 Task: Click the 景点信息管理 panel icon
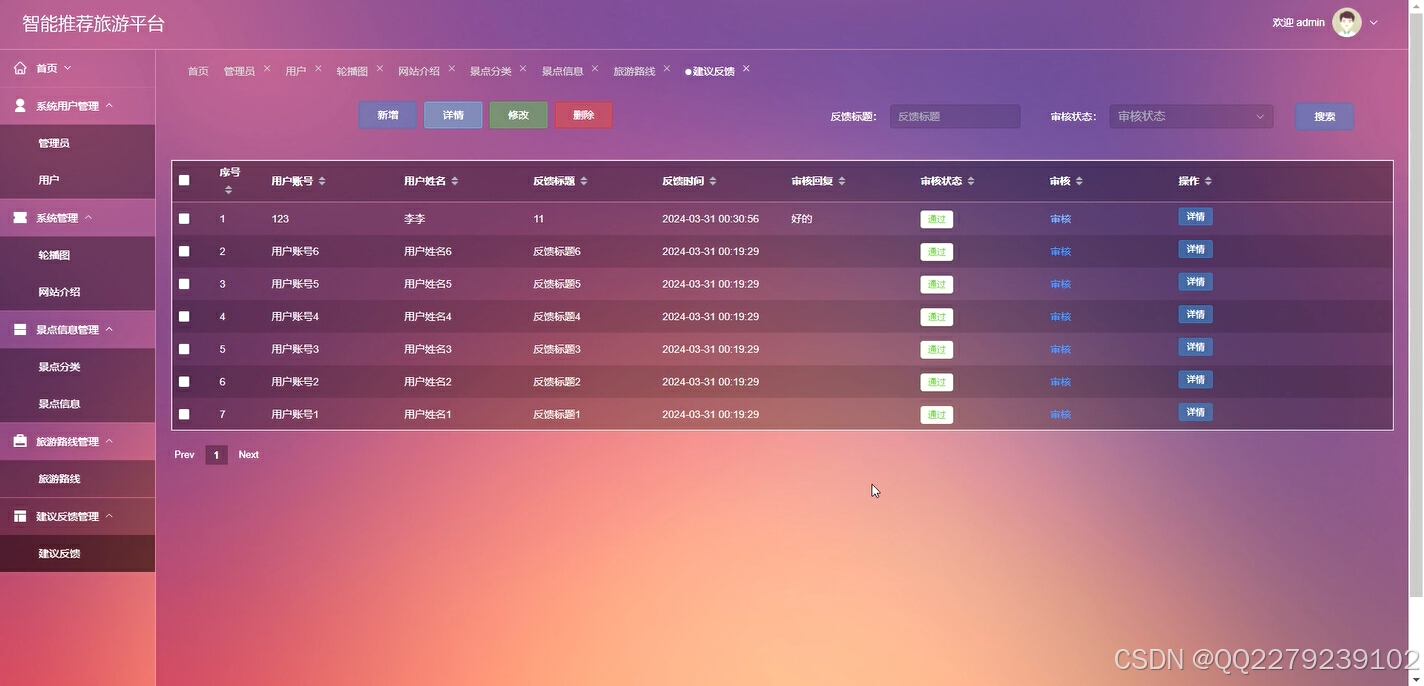(19, 329)
